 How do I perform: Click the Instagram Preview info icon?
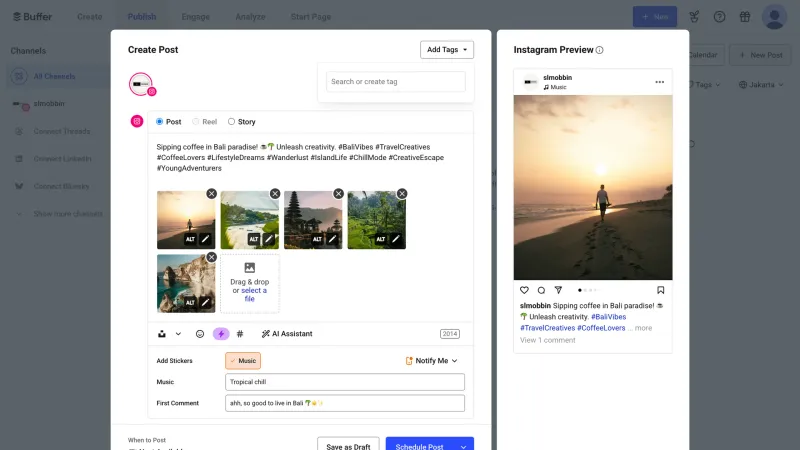[599, 50]
